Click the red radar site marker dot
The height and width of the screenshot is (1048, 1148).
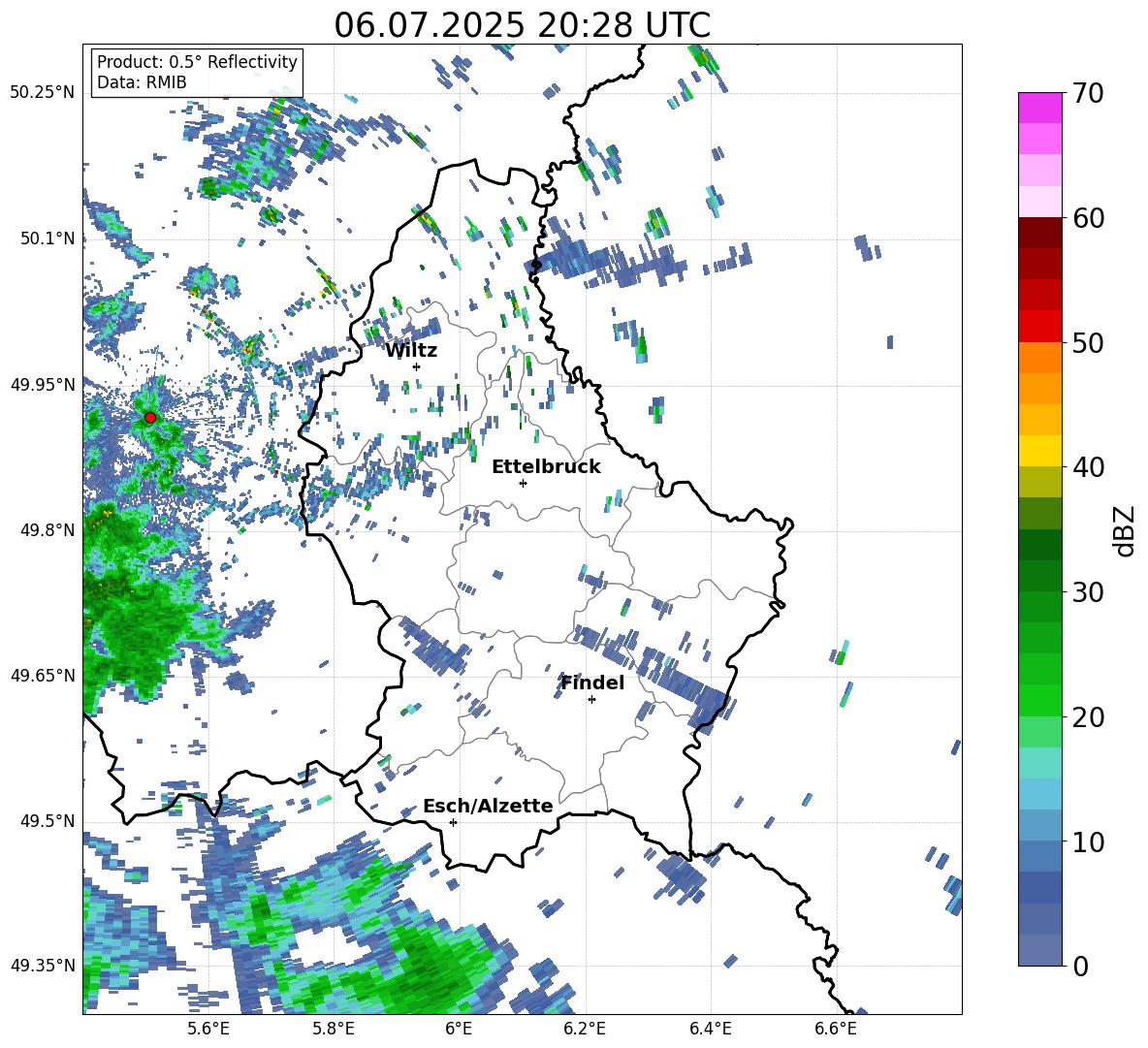click(150, 418)
